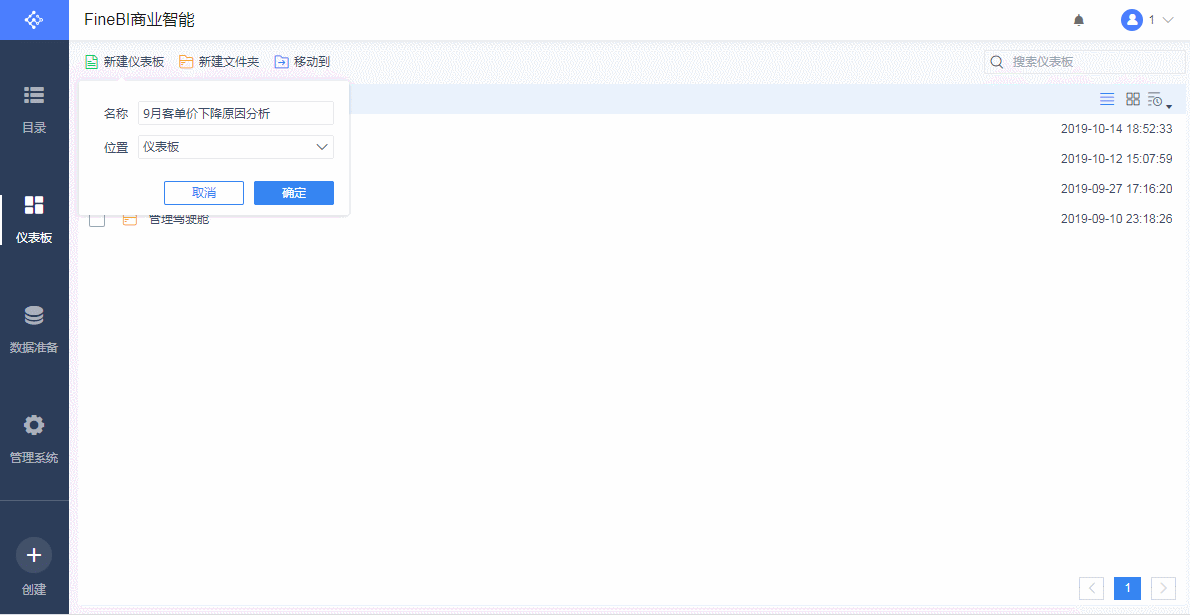The image size is (1190, 615).
Task: Expand the 位置 location dropdown
Action: pos(322,147)
